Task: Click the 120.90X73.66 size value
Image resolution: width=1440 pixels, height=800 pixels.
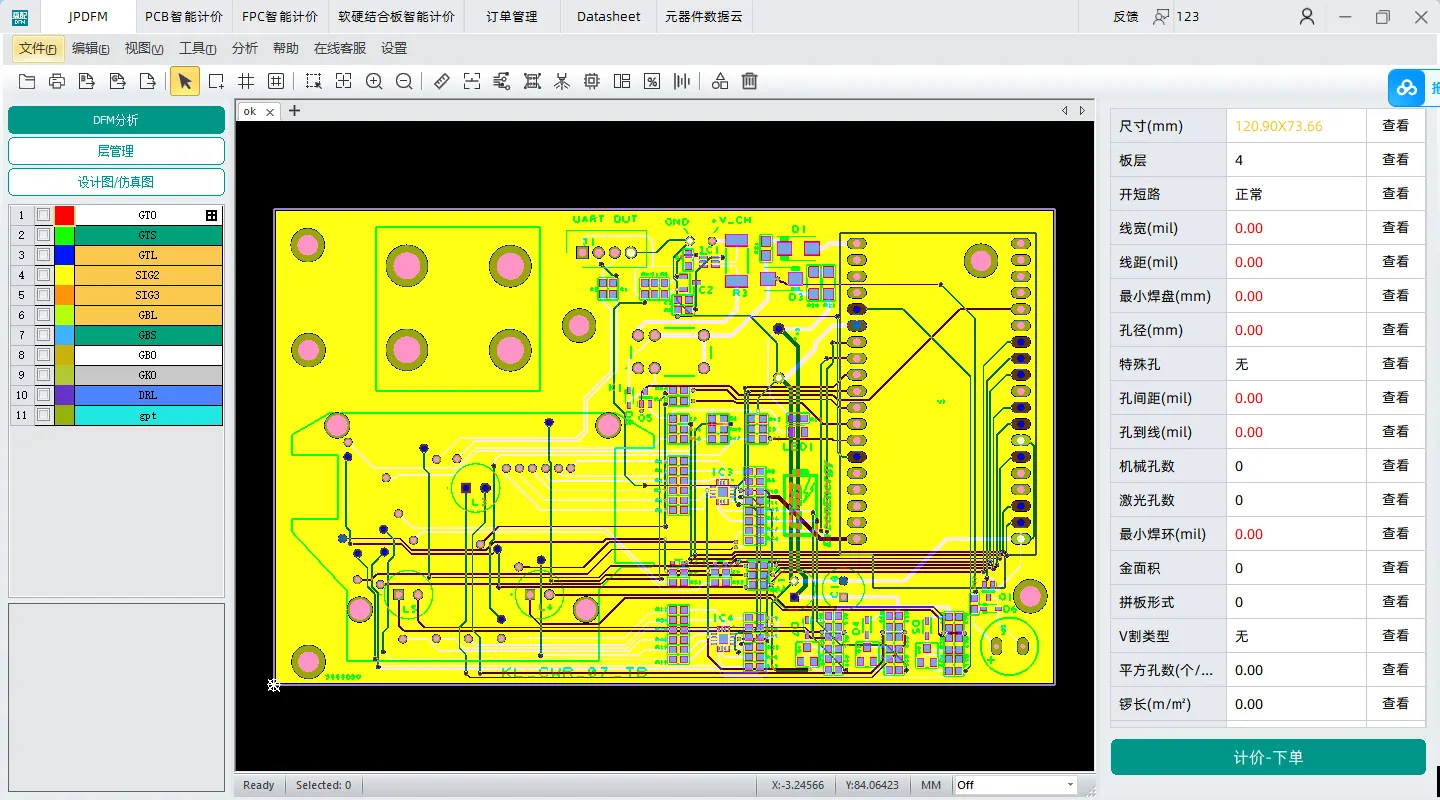Action: (1279, 126)
